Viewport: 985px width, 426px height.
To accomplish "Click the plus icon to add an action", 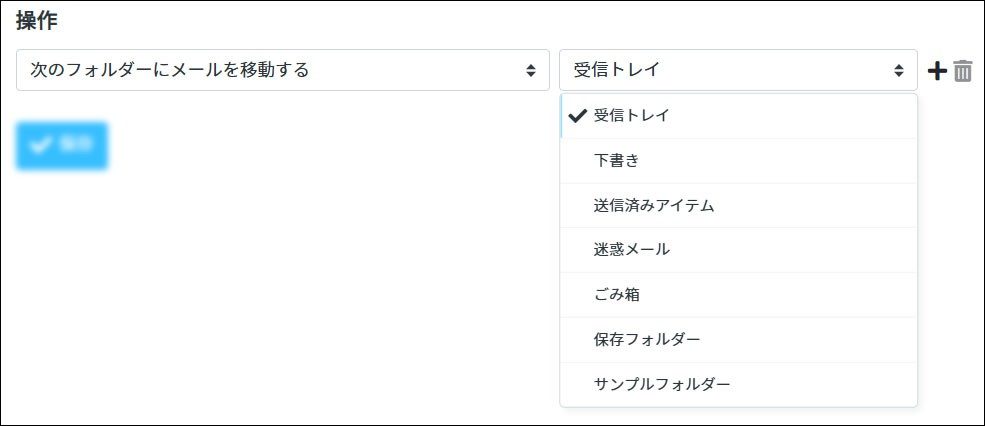I will pos(937,71).
